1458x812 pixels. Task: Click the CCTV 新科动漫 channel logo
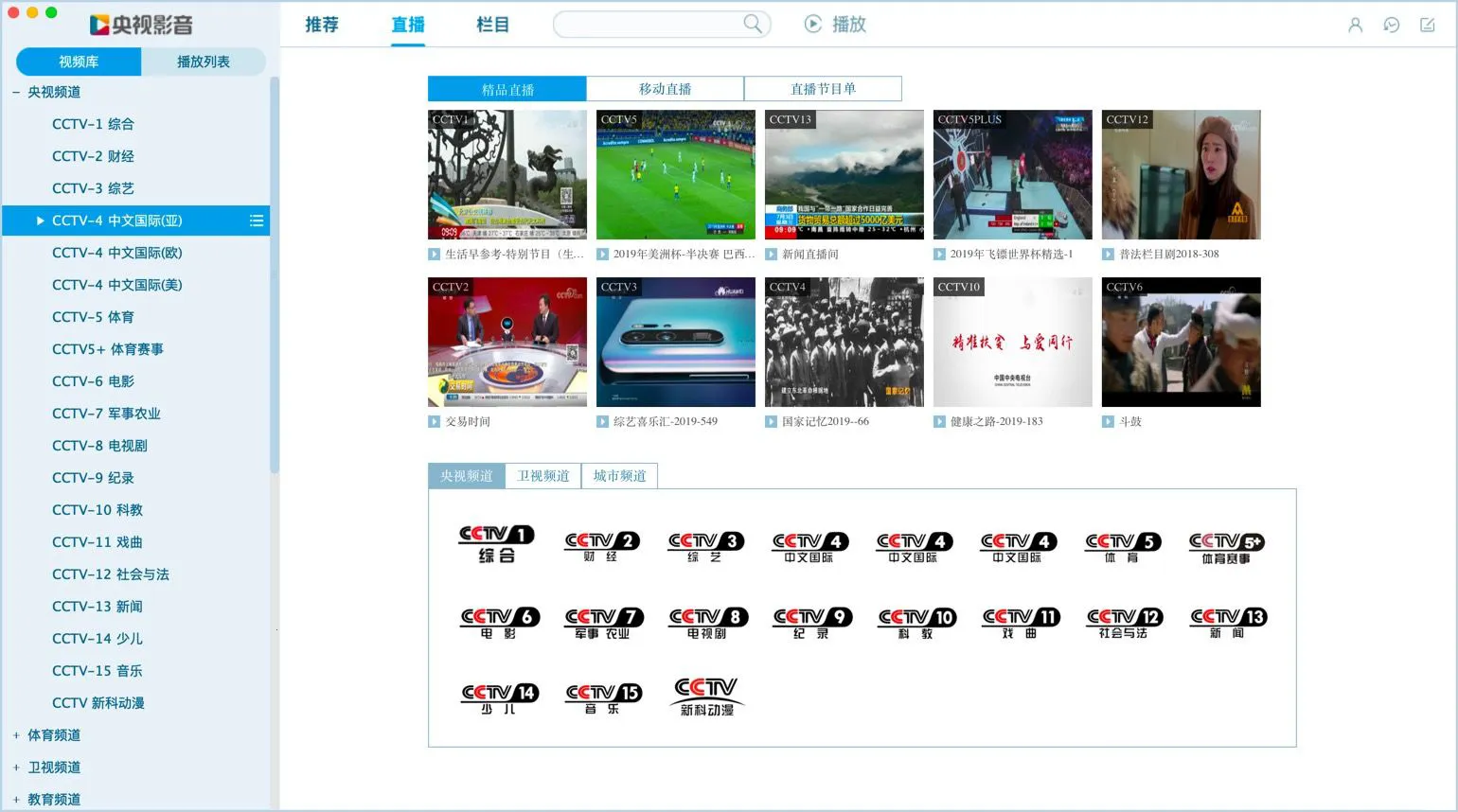coord(706,697)
